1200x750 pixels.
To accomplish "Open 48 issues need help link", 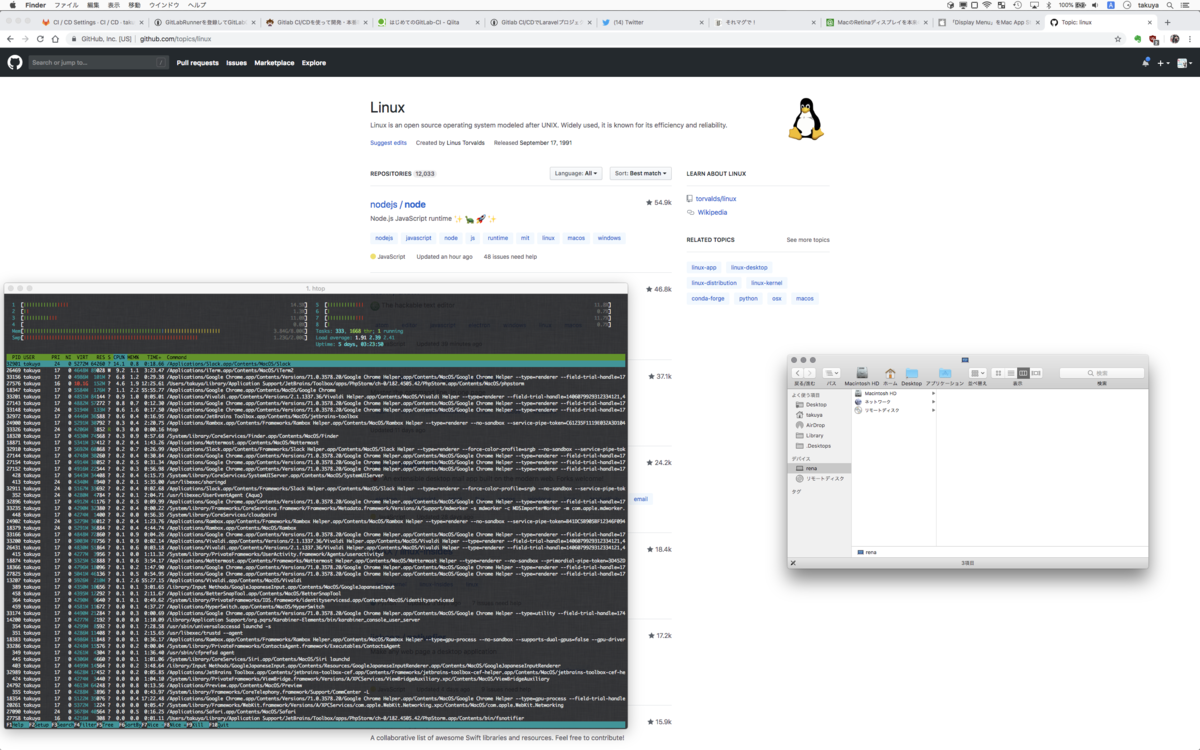I will click(510, 257).
